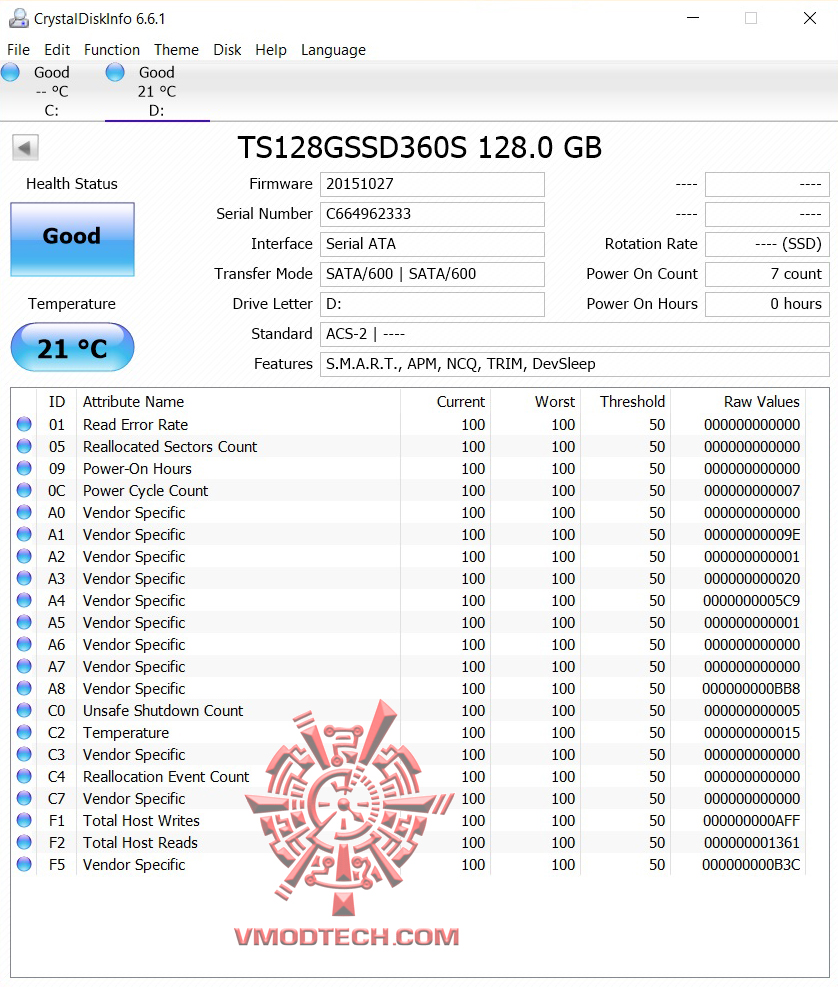838x987 pixels.
Task: Click raw value 000000001361
Action: click(752, 843)
